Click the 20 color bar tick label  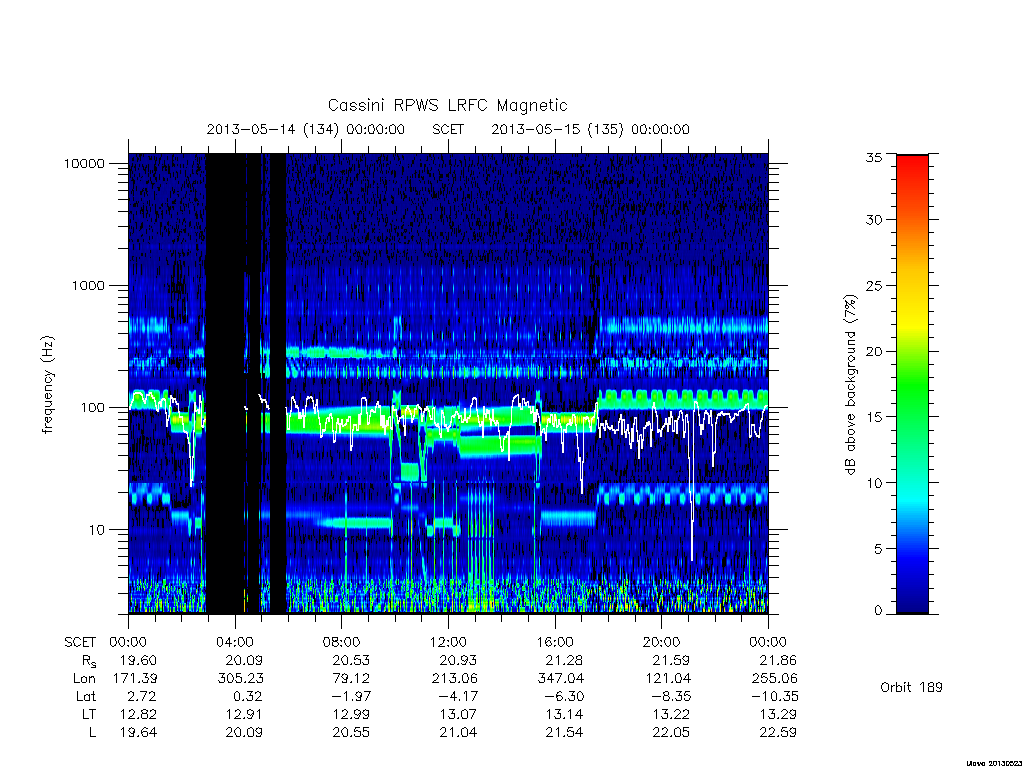click(x=874, y=351)
